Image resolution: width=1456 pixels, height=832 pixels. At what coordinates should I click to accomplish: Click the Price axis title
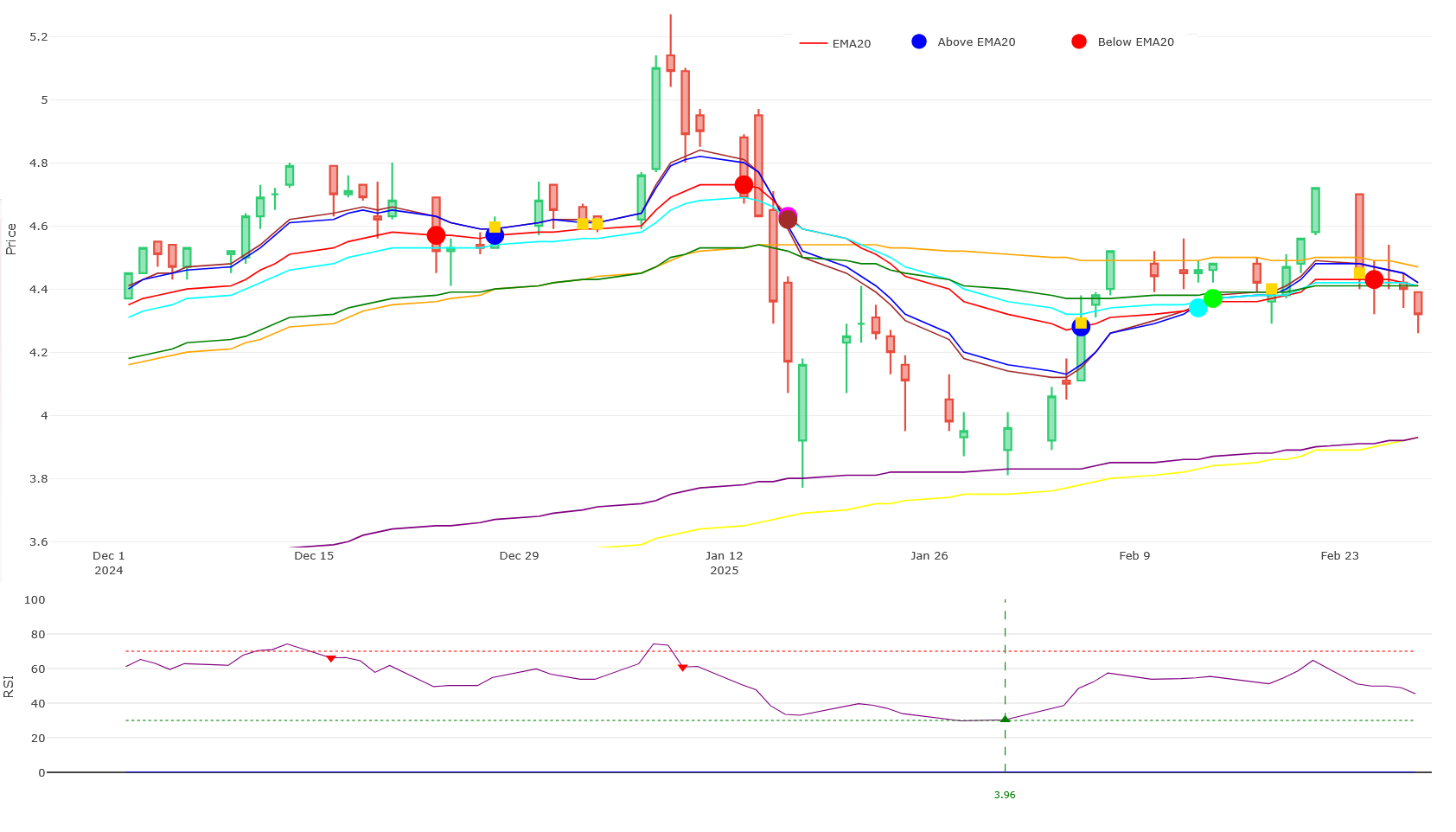11,239
